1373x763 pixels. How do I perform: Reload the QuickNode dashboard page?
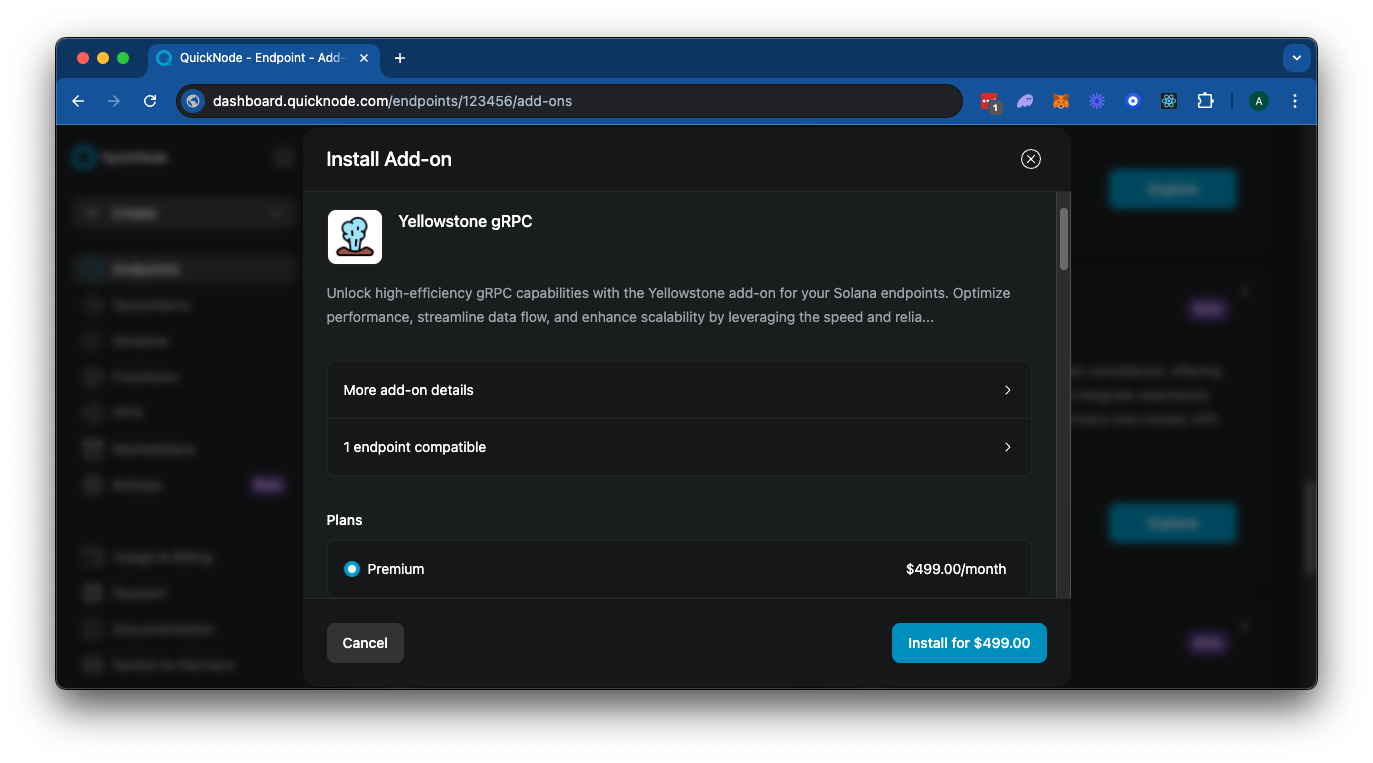[150, 101]
